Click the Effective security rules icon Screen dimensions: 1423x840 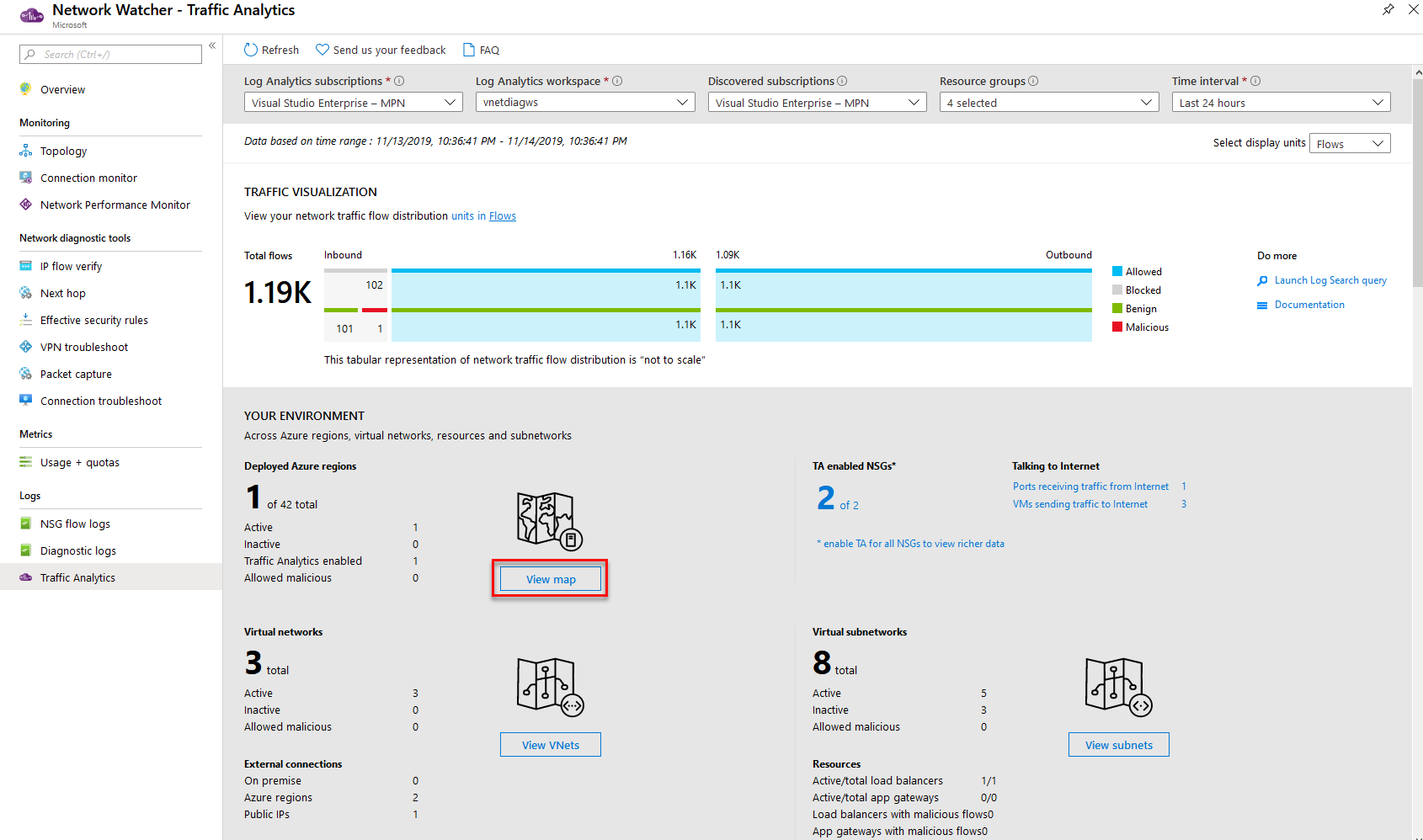pyautogui.click(x=26, y=320)
